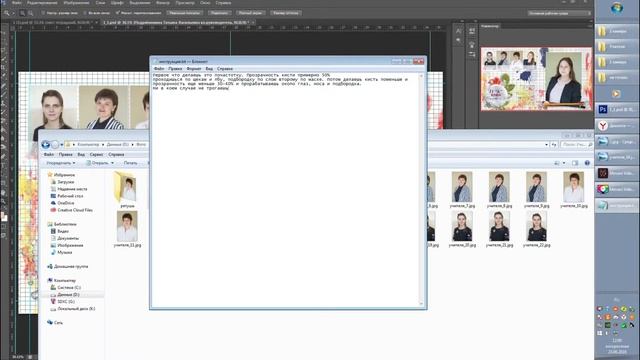Open Photoshop Окно menu
The width and height of the screenshot is (640, 360).
[x=205, y=3]
